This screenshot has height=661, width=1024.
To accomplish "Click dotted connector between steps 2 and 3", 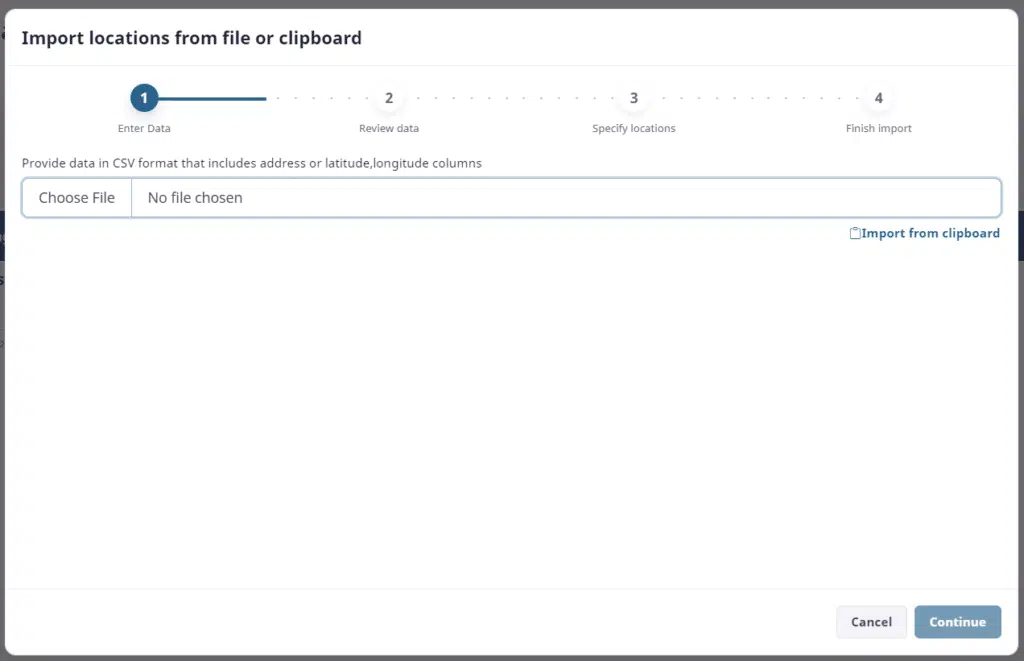I will coord(511,98).
